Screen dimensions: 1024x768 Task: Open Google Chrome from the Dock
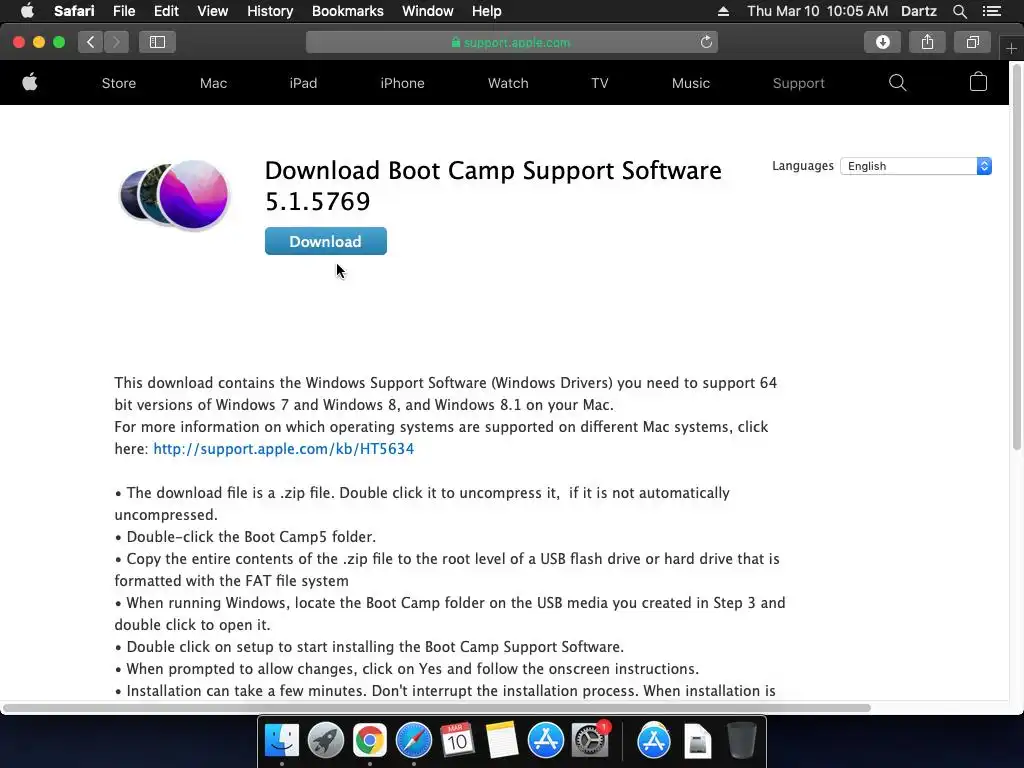coord(370,741)
